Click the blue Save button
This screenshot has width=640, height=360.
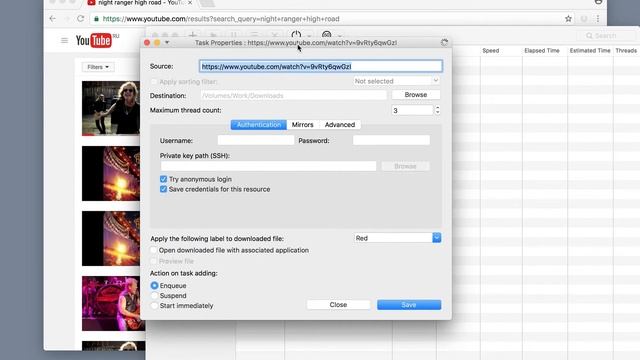point(409,305)
